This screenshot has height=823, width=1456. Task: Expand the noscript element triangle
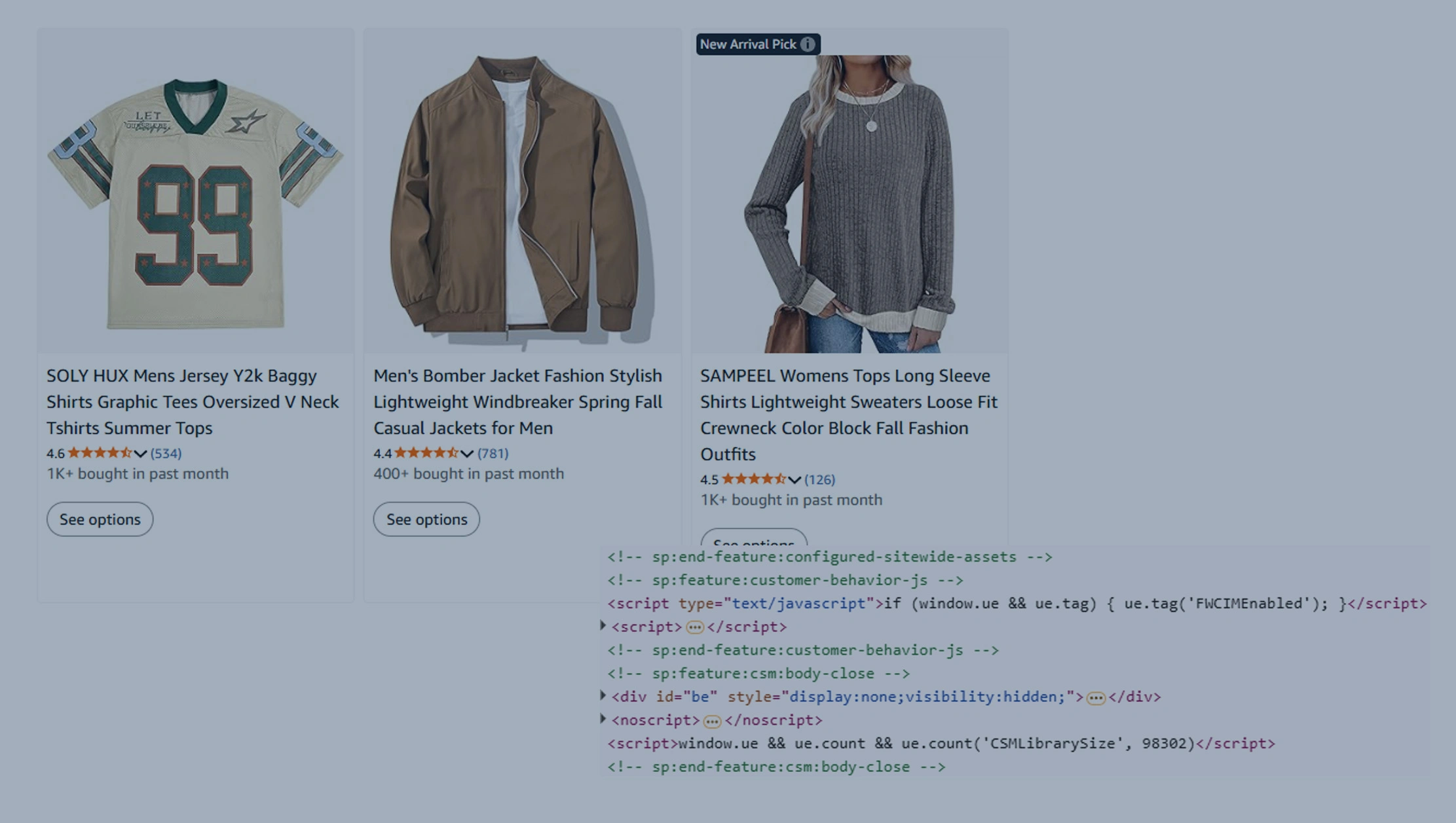(603, 719)
